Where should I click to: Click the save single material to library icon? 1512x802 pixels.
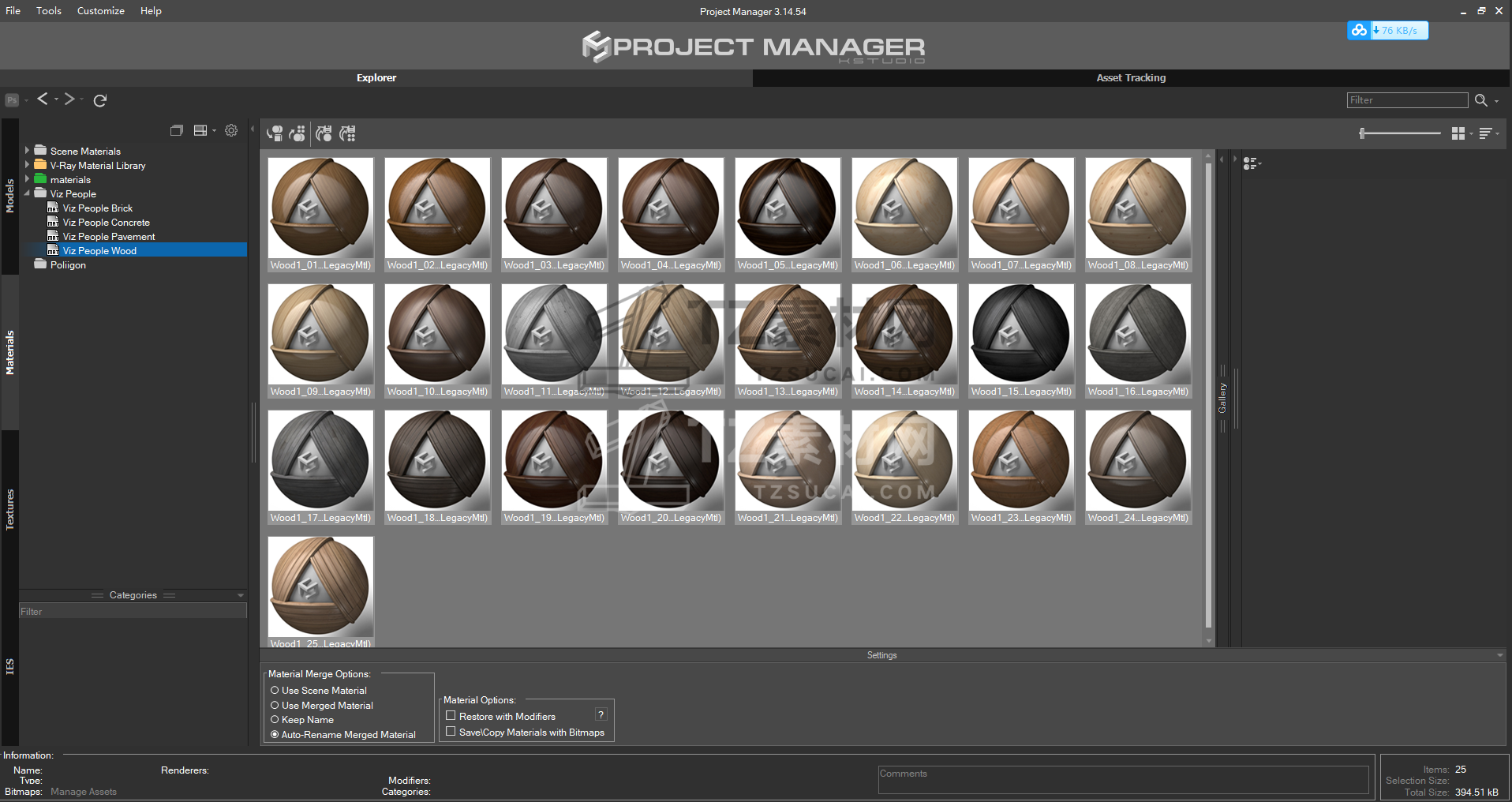(x=324, y=133)
